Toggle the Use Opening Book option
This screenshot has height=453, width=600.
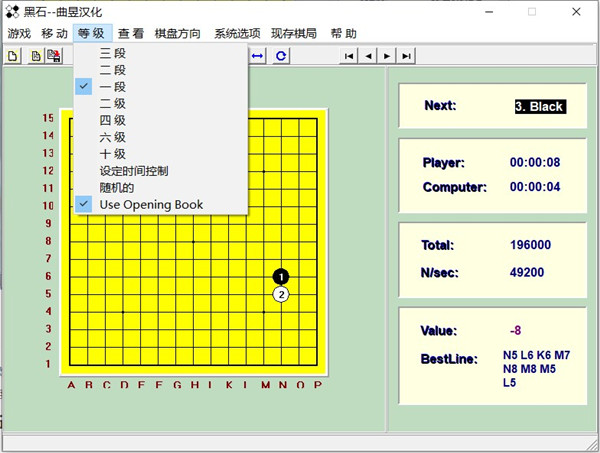pyautogui.click(x=150, y=205)
